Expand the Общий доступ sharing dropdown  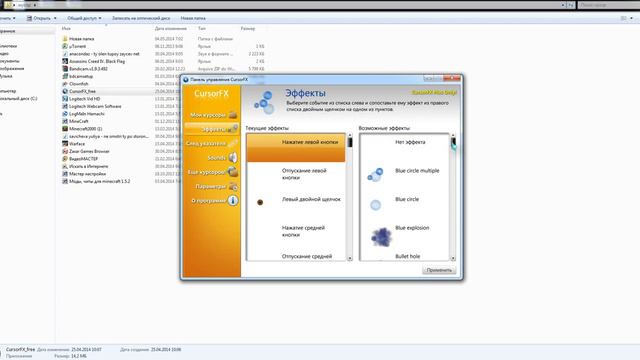[x=84, y=18]
